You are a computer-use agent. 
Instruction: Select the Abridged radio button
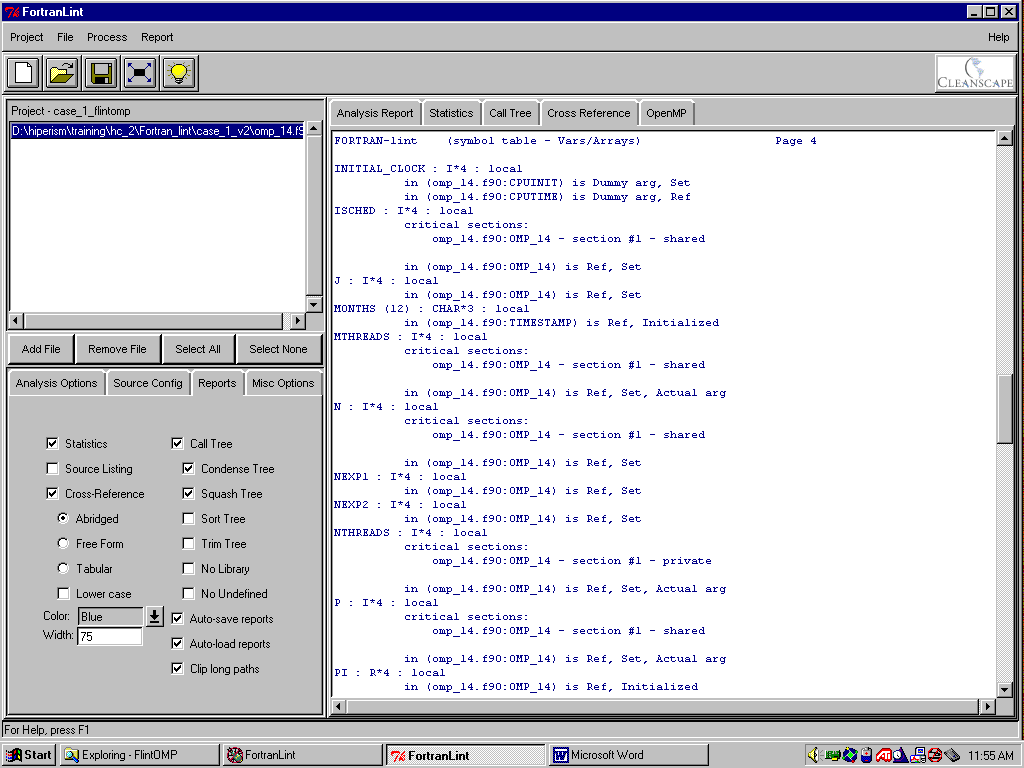coord(63,519)
